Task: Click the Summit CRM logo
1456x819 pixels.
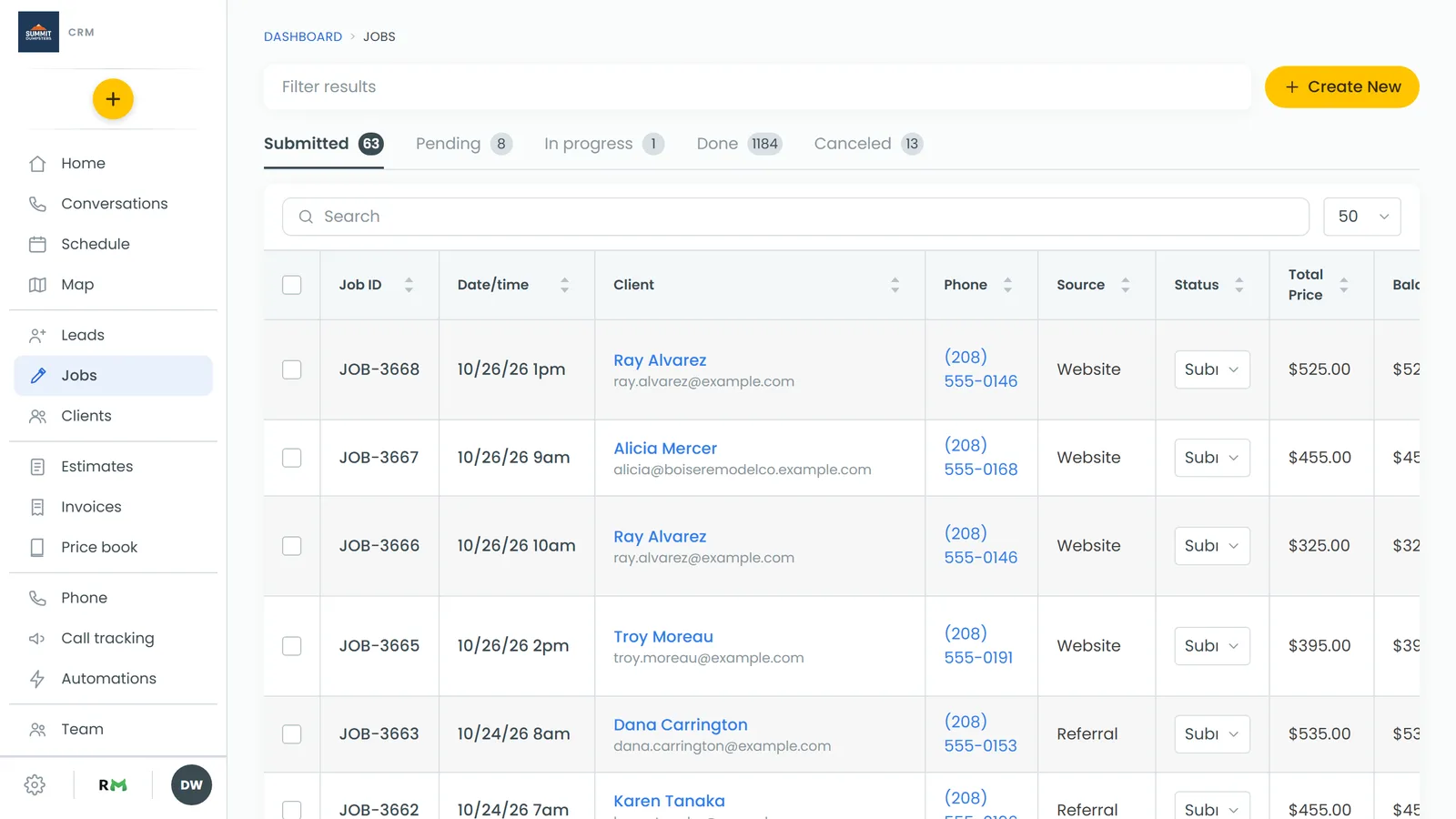Action: (x=38, y=32)
